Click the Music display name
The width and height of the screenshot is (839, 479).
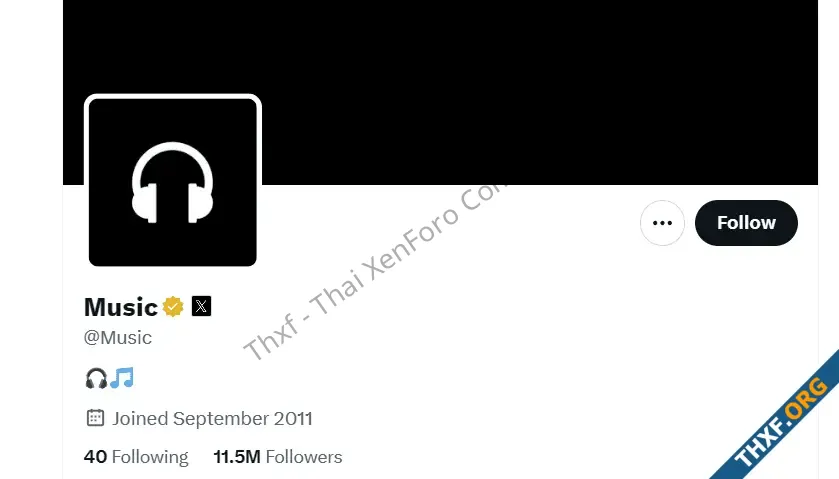[x=121, y=307]
